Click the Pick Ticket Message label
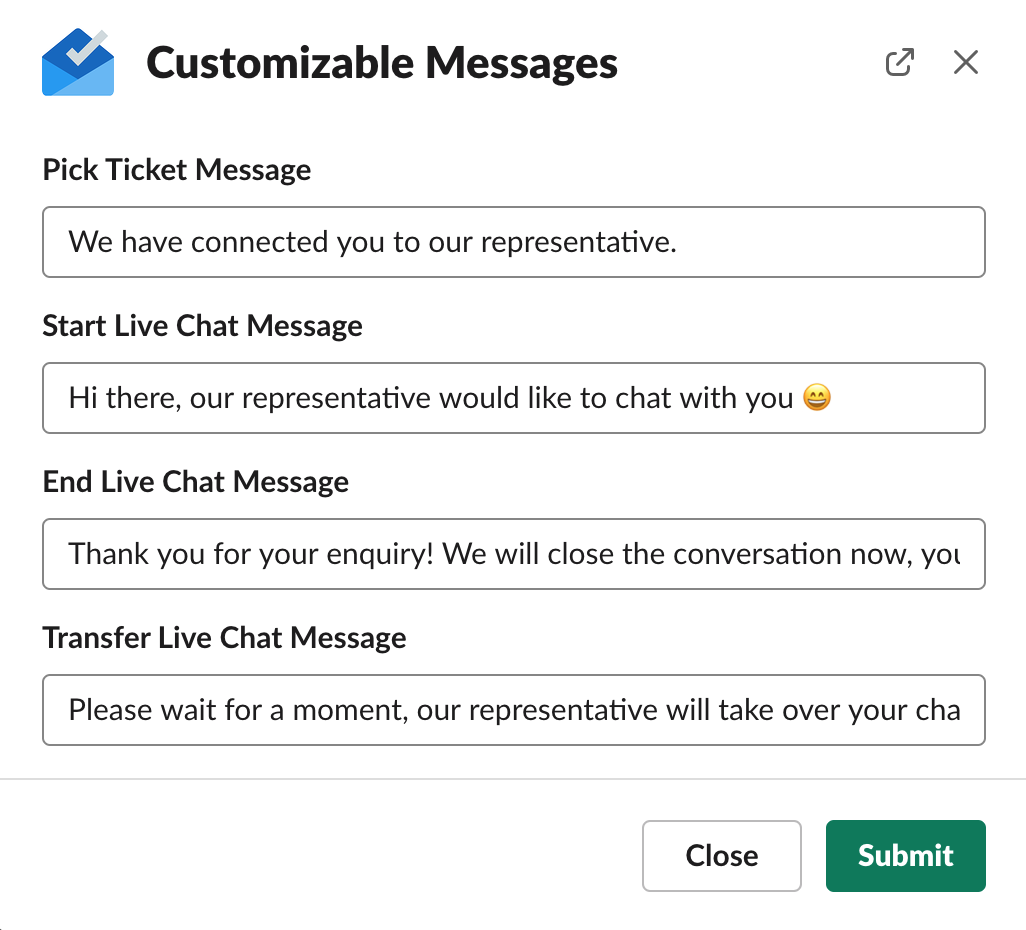 click(x=177, y=170)
